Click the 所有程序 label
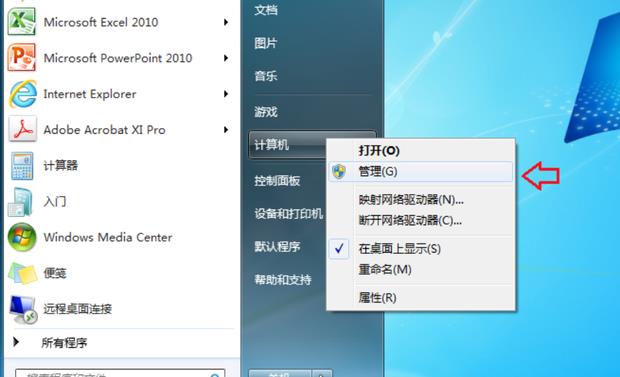Screen dimensions: 620x377 (x=64, y=343)
